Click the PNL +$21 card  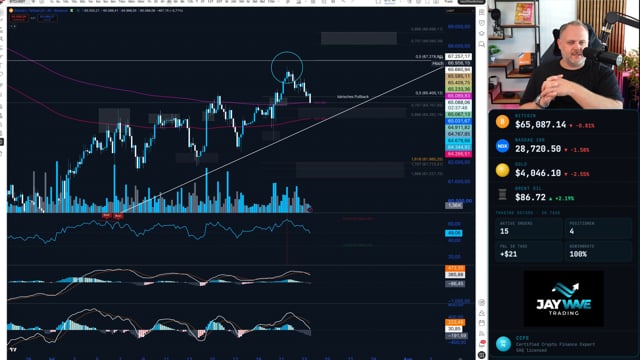coord(529,251)
